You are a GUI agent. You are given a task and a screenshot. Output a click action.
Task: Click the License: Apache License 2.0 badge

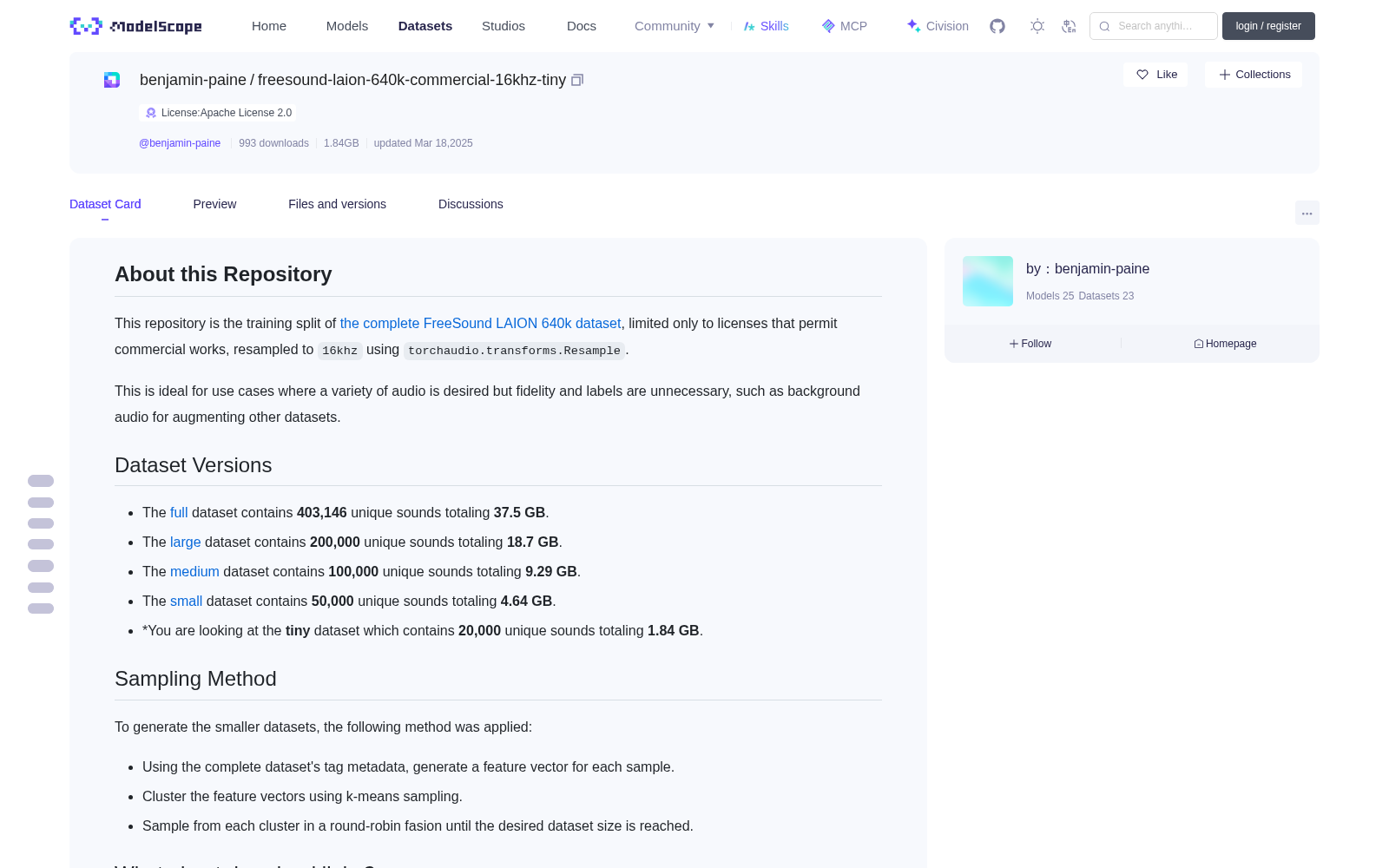tap(218, 113)
